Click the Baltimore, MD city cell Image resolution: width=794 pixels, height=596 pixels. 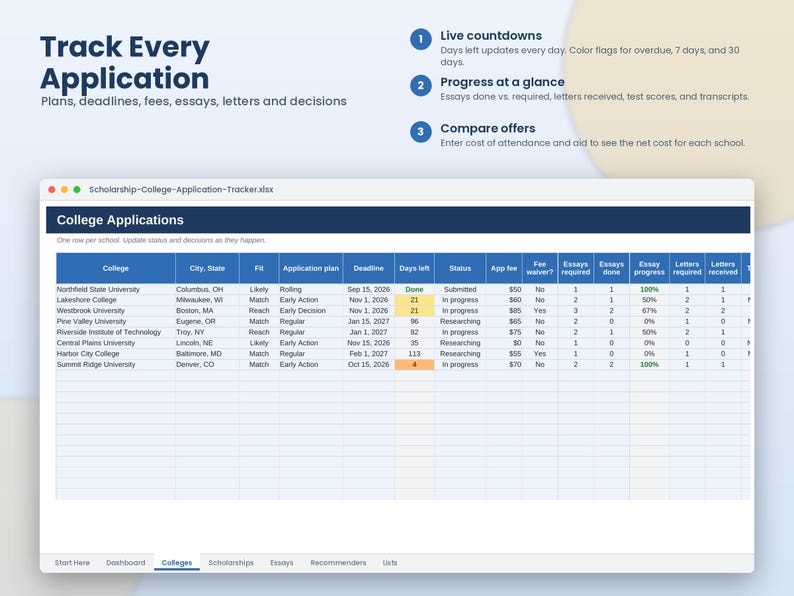point(207,353)
